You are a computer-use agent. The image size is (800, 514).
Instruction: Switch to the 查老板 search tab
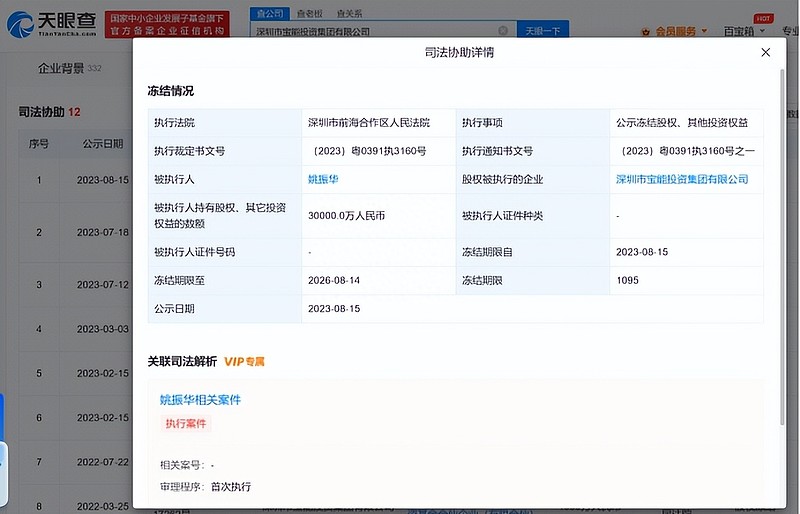click(x=310, y=14)
